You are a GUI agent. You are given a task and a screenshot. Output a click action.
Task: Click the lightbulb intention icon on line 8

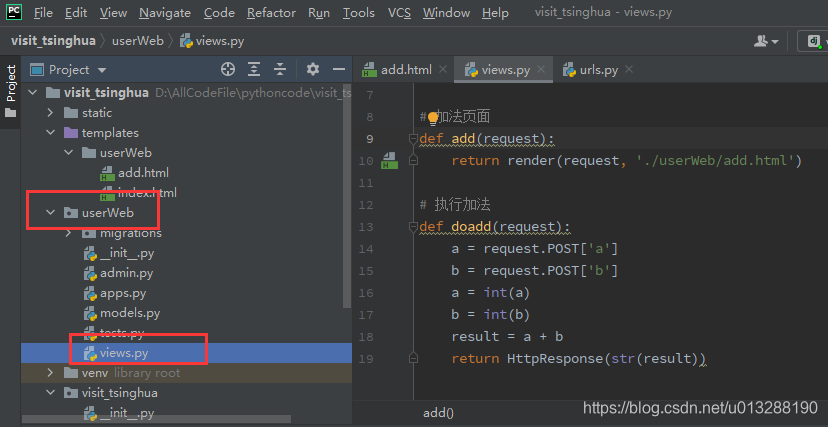pos(433,117)
